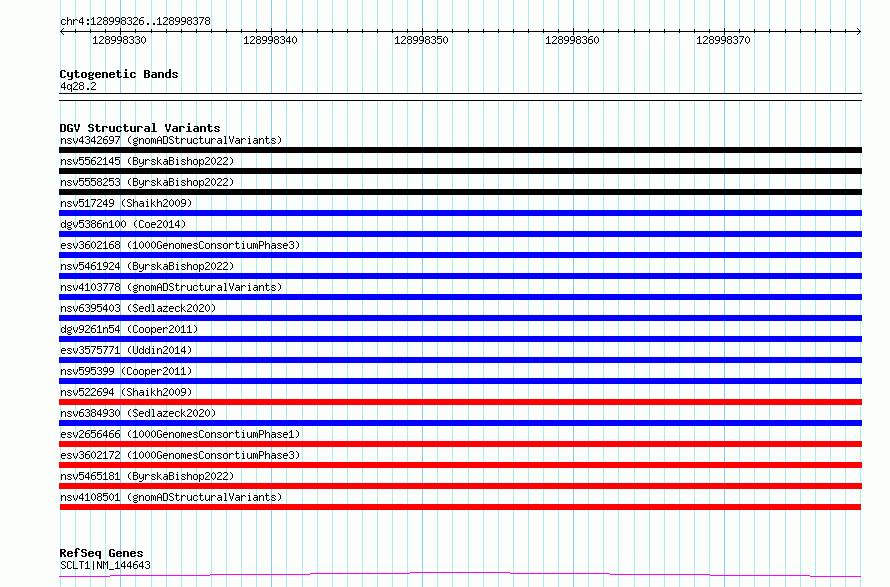The image size is (890, 587).
Task: Click the 4q28.2 band label
Action: pyautogui.click(x=78, y=86)
